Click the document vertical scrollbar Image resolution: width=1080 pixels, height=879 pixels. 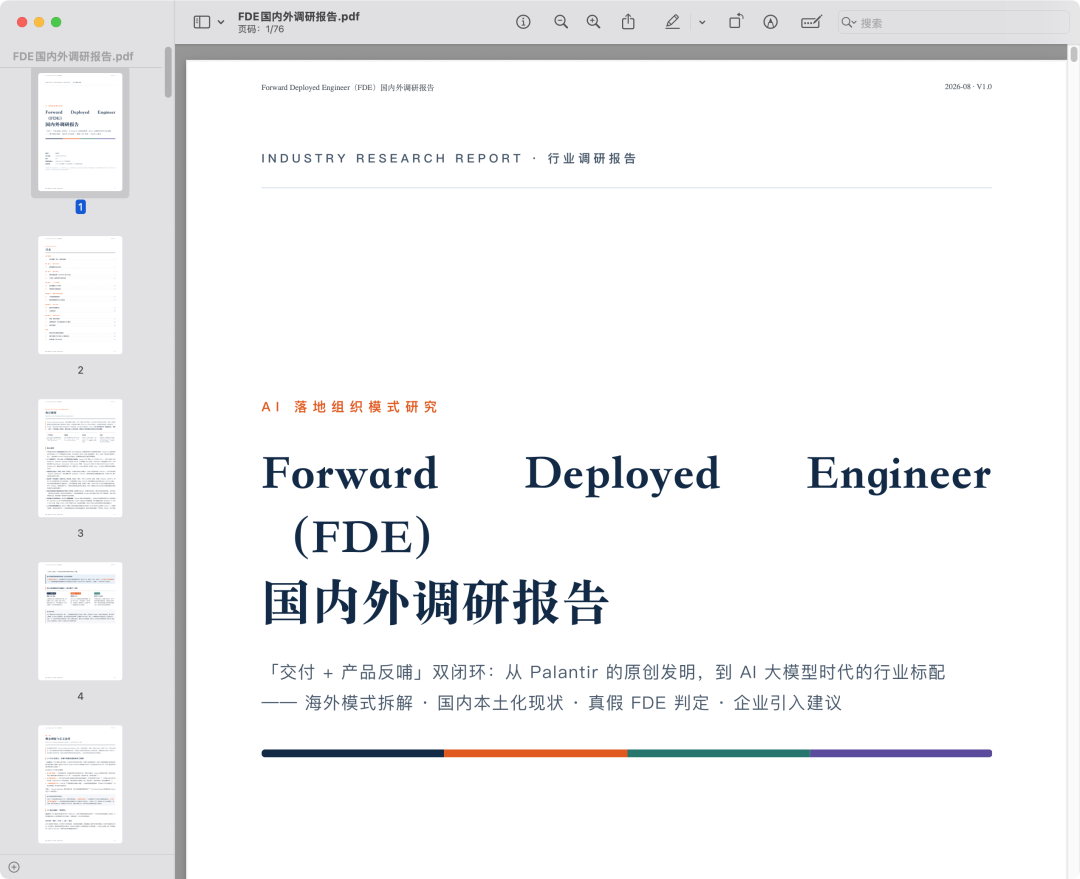pos(1073,54)
